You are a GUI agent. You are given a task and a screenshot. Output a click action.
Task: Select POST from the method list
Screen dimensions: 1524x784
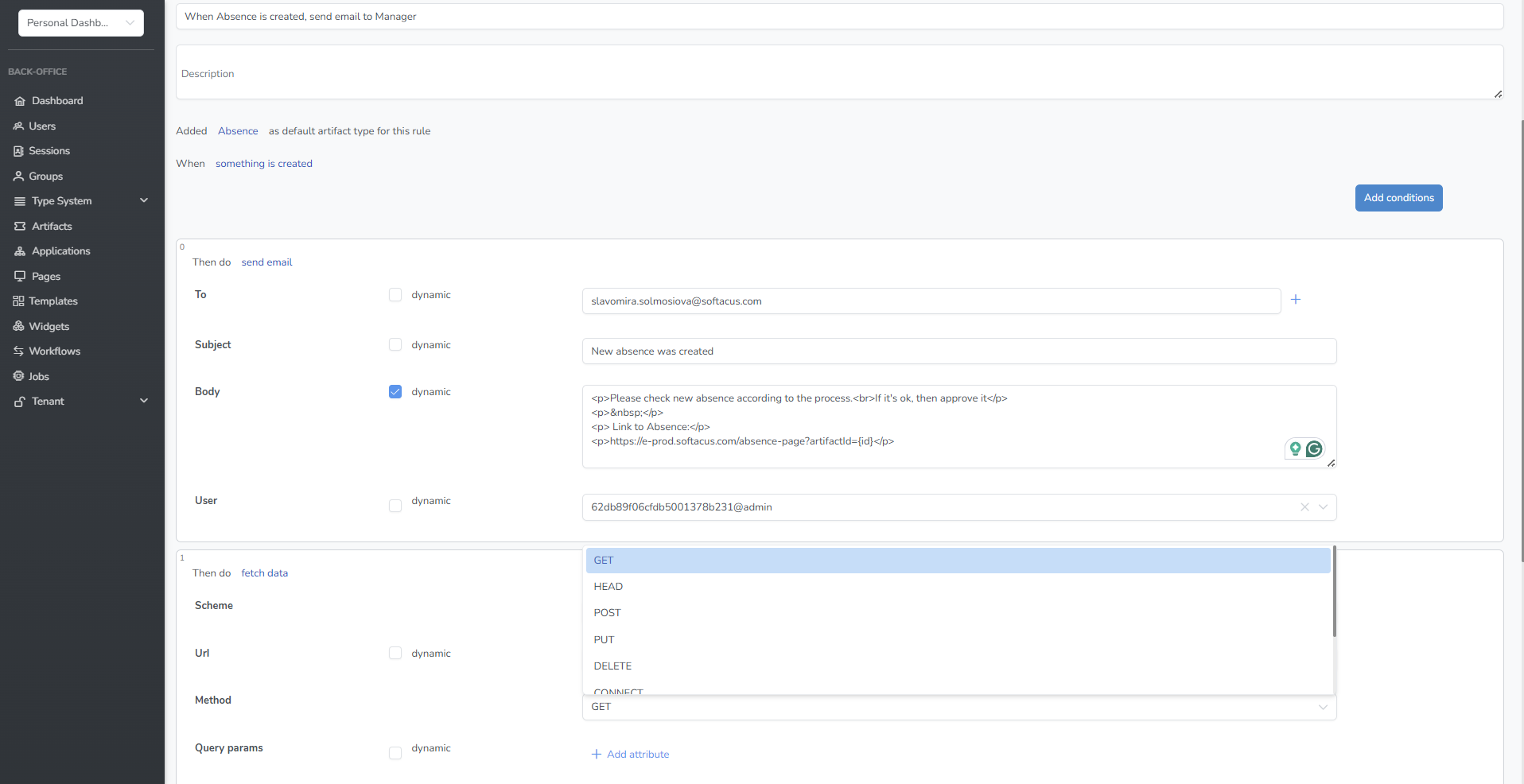point(607,612)
